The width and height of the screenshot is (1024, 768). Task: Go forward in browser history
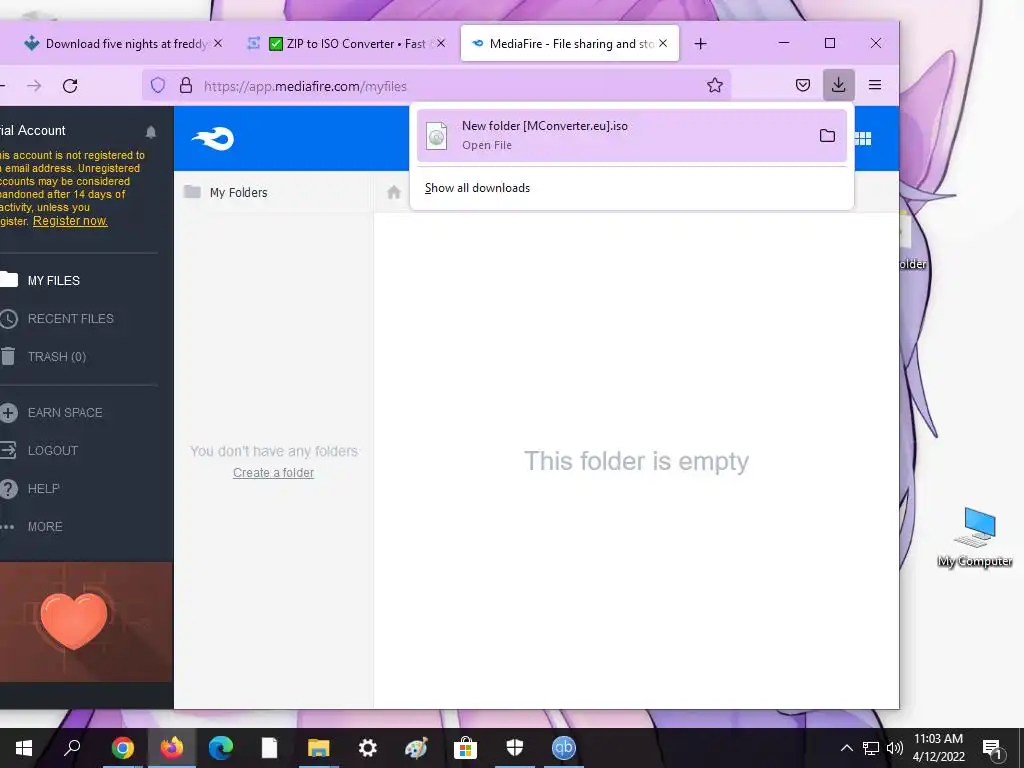[x=34, y=86]
